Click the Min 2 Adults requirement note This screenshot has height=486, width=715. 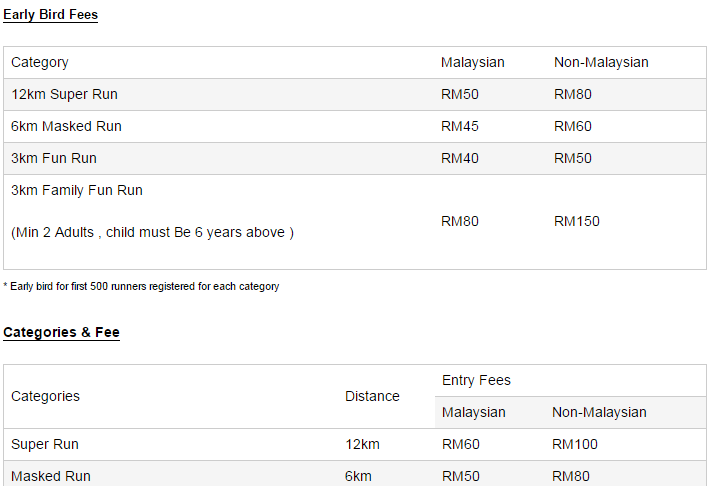[x=152, y=232]
